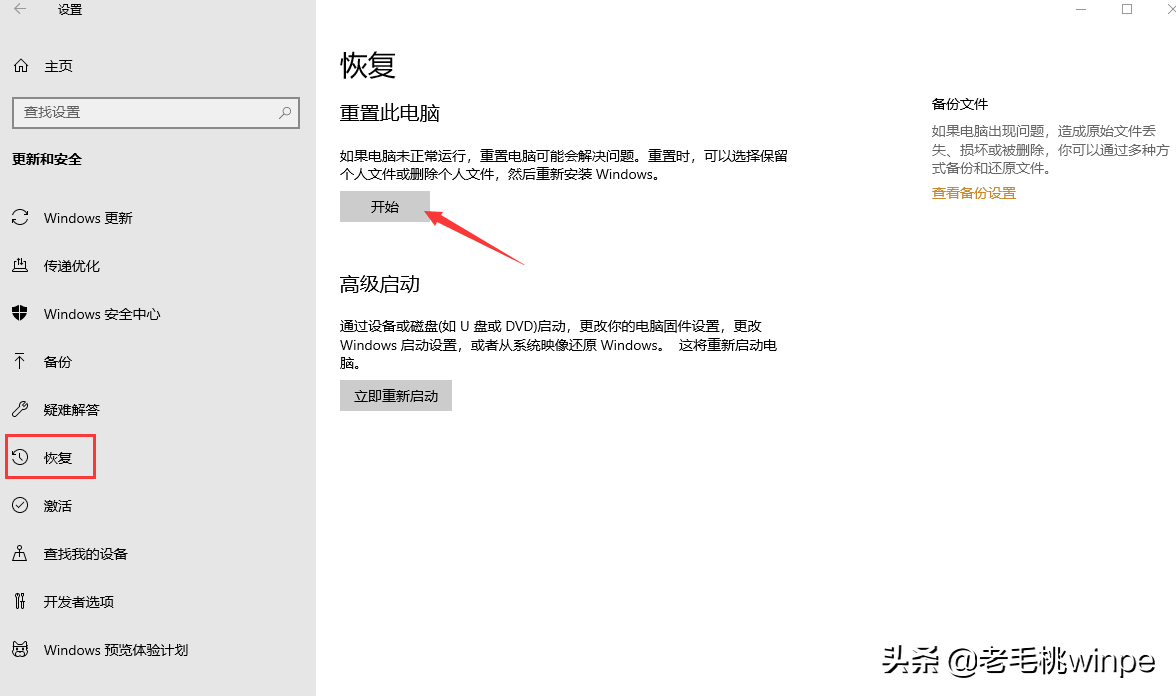
Task: Minimize the Settings window
Action: (x=1081, y=9)
